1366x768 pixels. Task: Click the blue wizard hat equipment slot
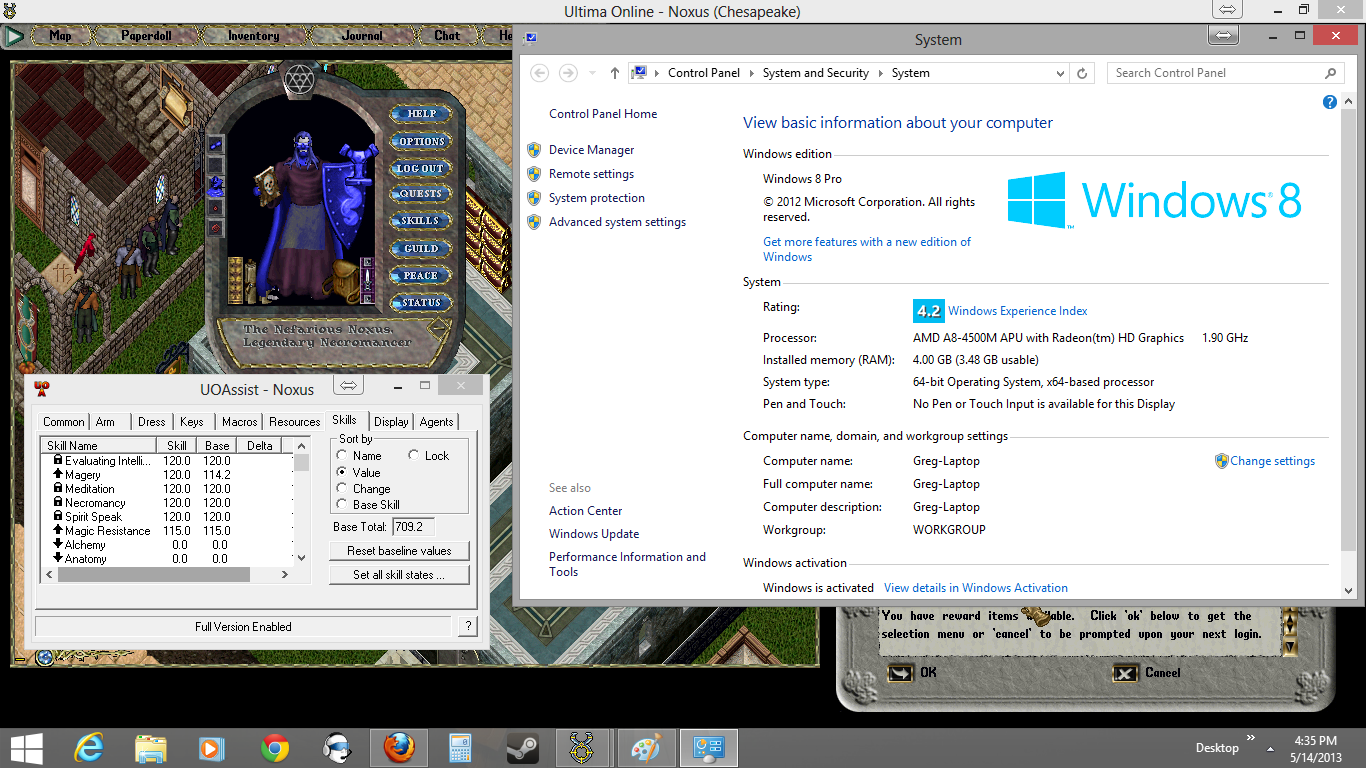click(x=216, y=187)
